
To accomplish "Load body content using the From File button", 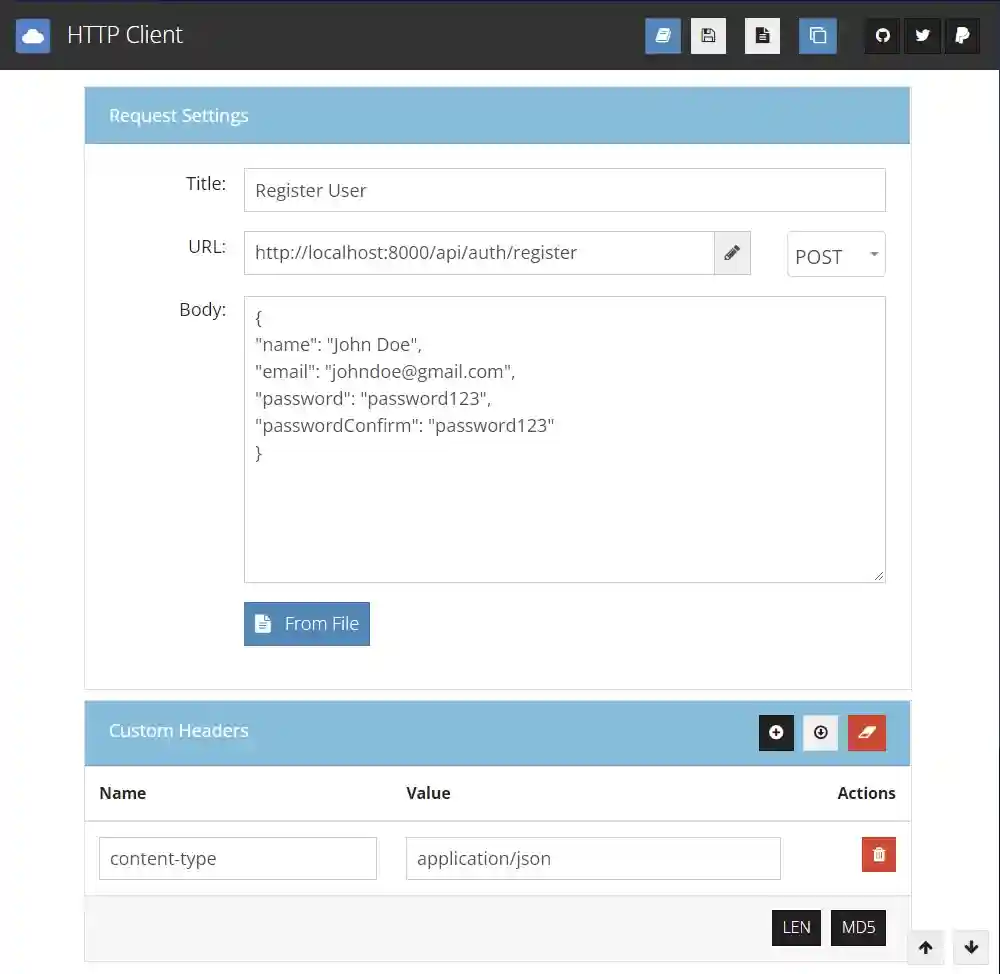I will coord(306,623).
